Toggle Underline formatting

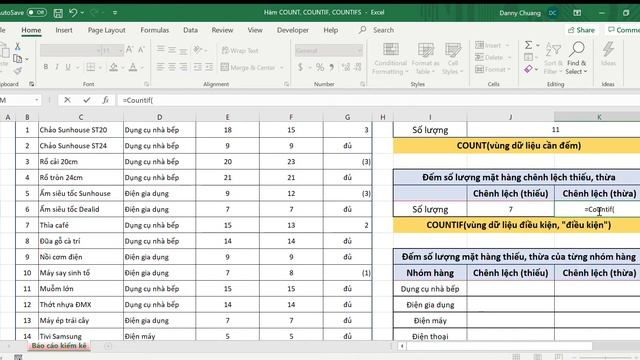click(x=68, y=67)
